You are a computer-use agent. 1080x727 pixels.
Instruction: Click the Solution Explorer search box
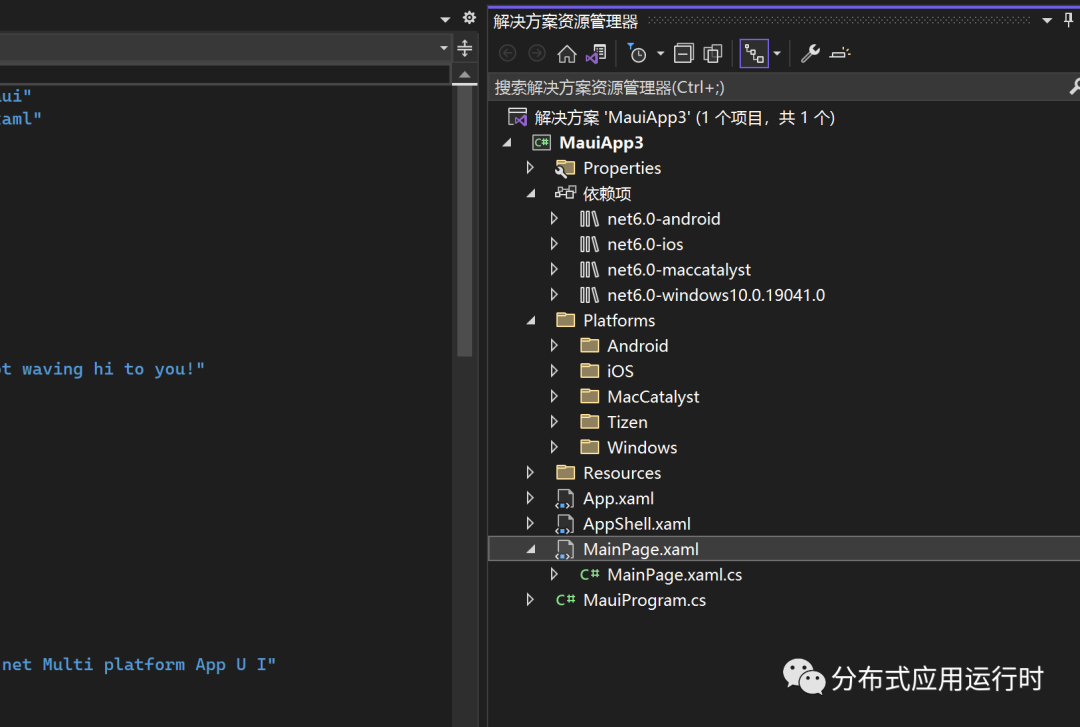(x=777, y=88)
